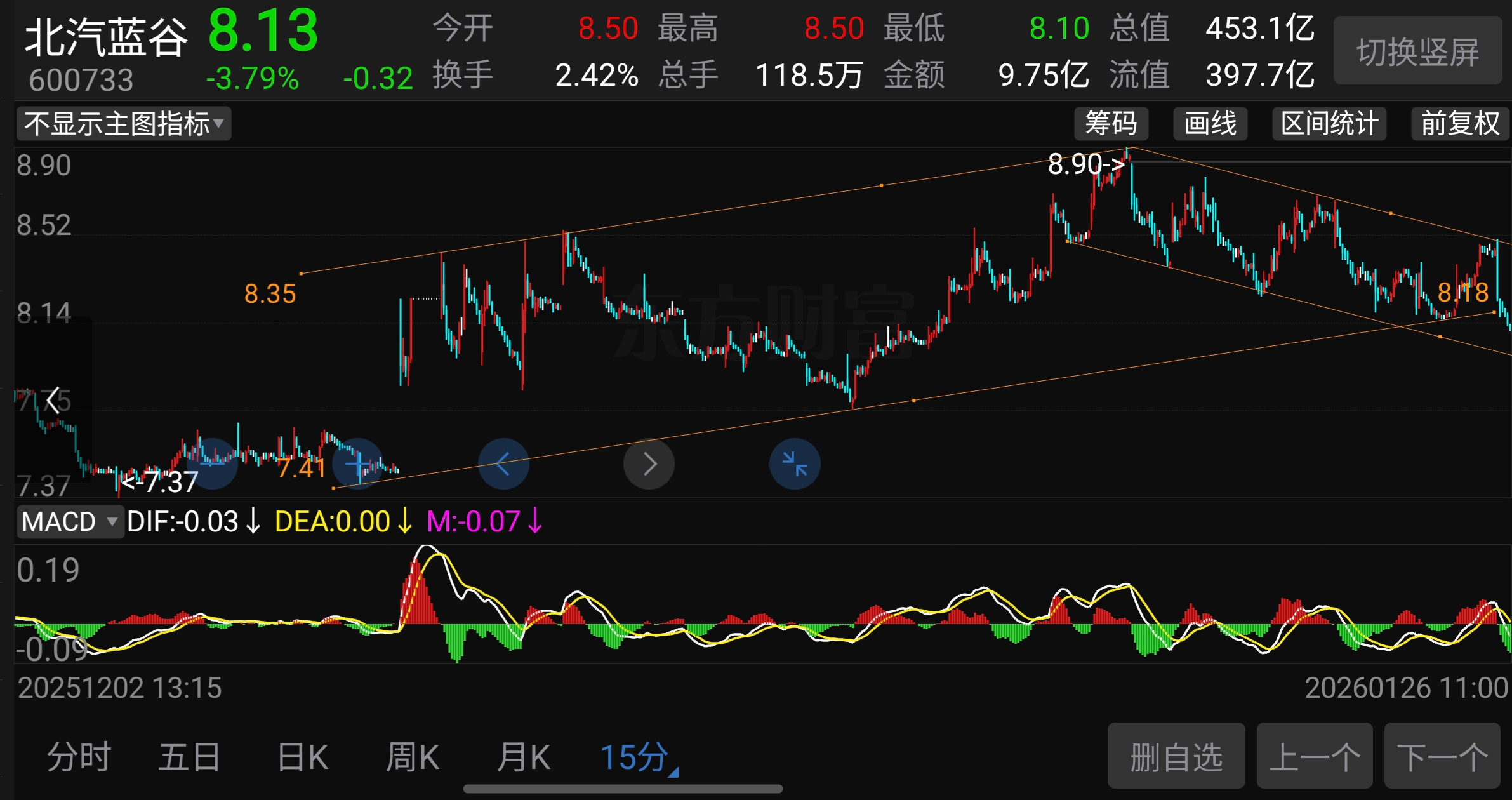
Task: Expand the MACD indicator selector
Action: (69, 522)
